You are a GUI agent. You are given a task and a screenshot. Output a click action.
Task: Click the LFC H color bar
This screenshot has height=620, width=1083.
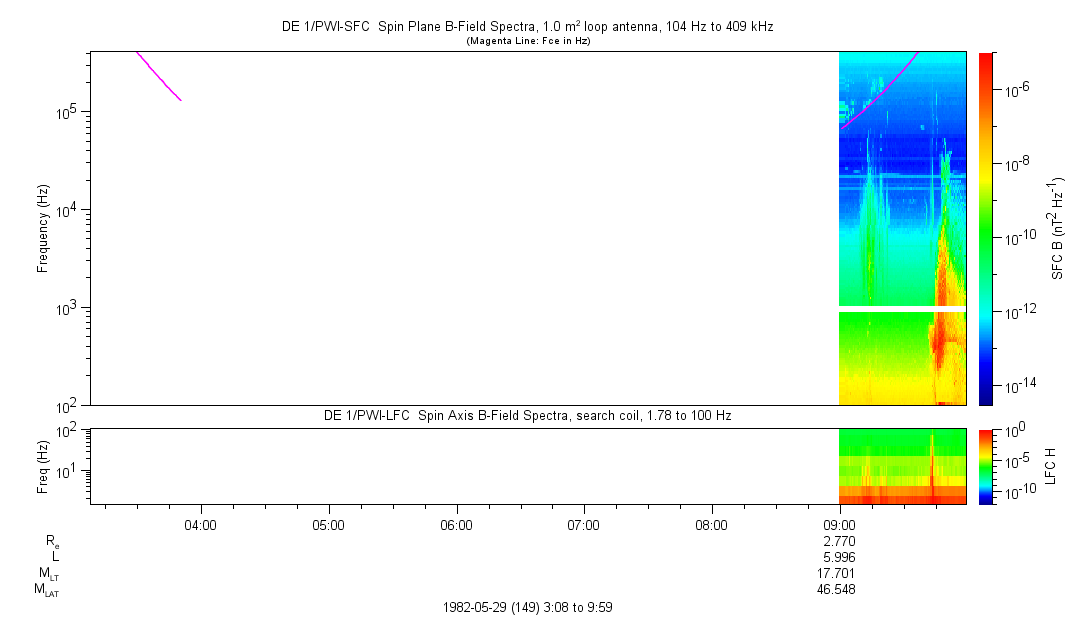[x=985, y=466]
